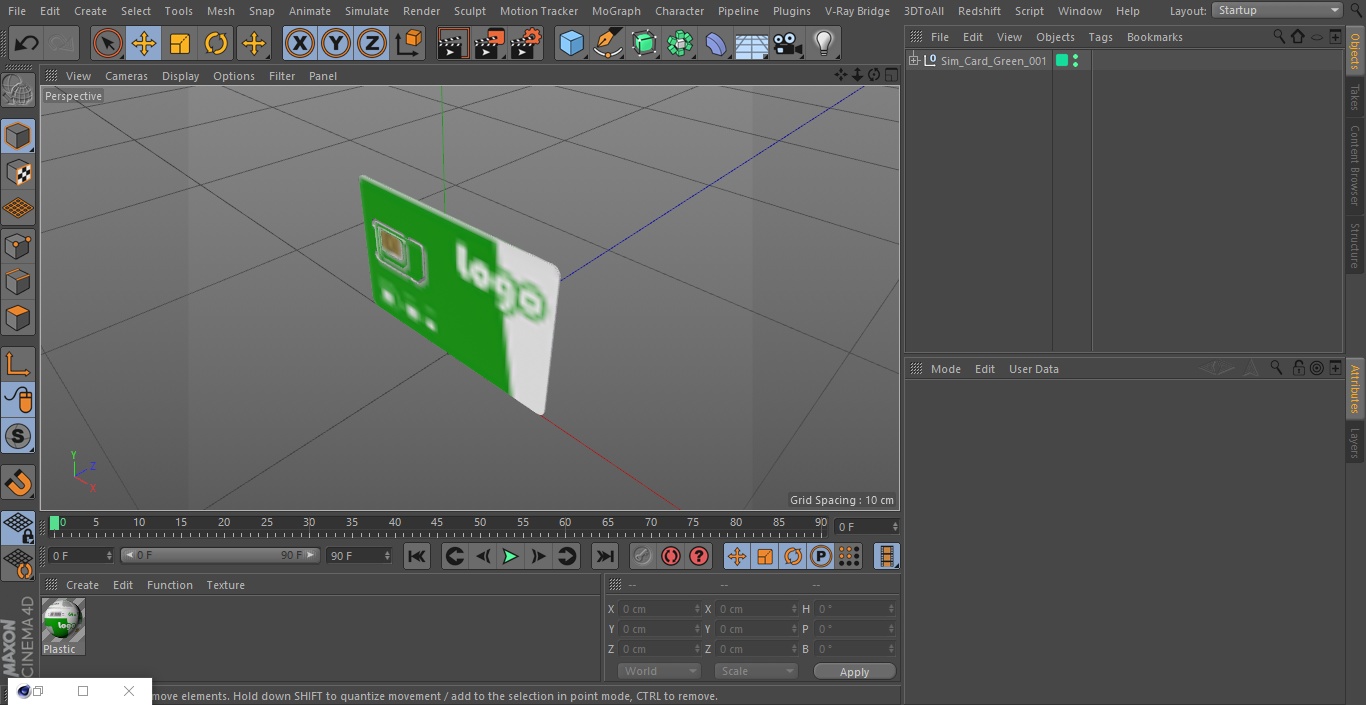The width and height of the screenshot is (1366, 705).
Task: Select the Plastic material thumbnail
Action: tap(63, 620)
